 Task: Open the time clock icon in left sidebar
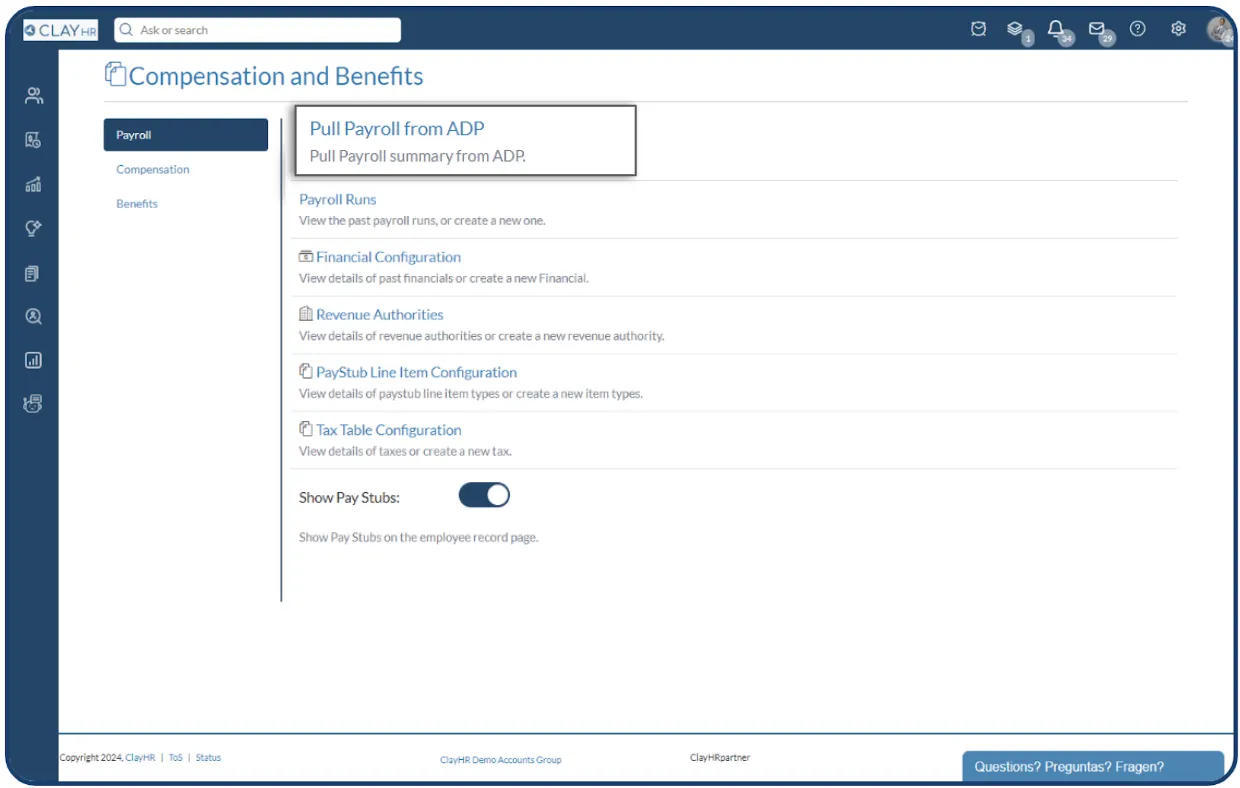(33, 140)
